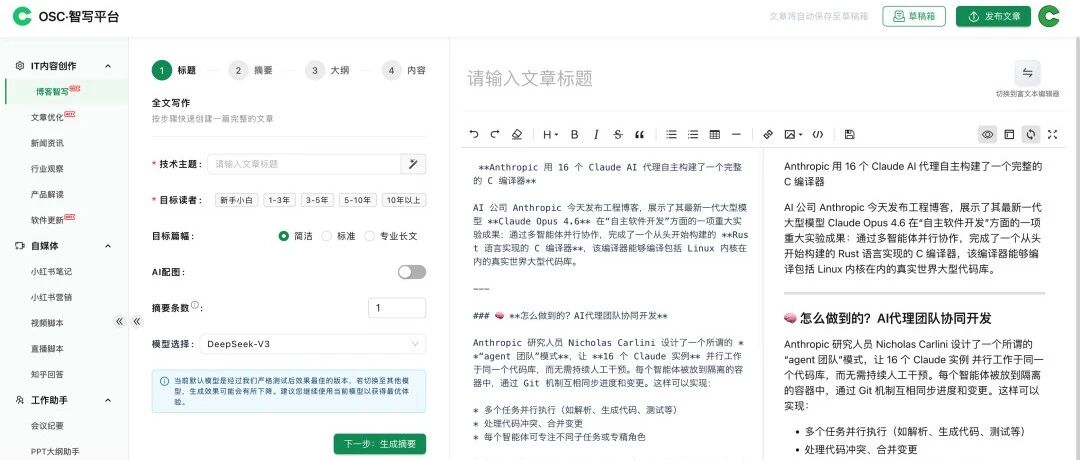Choose 1-3年 as target reader
1080x460 pixels.
[279, 200]
